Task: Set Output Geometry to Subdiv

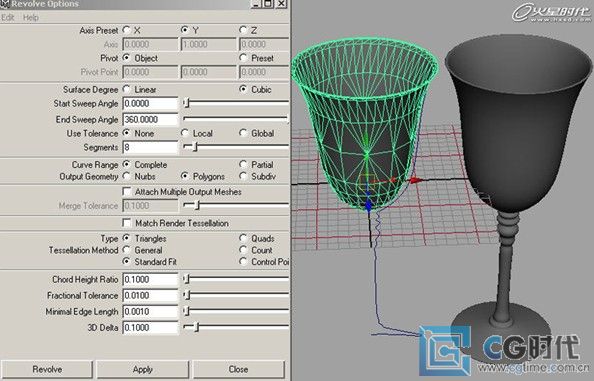Action: (243, 176)
